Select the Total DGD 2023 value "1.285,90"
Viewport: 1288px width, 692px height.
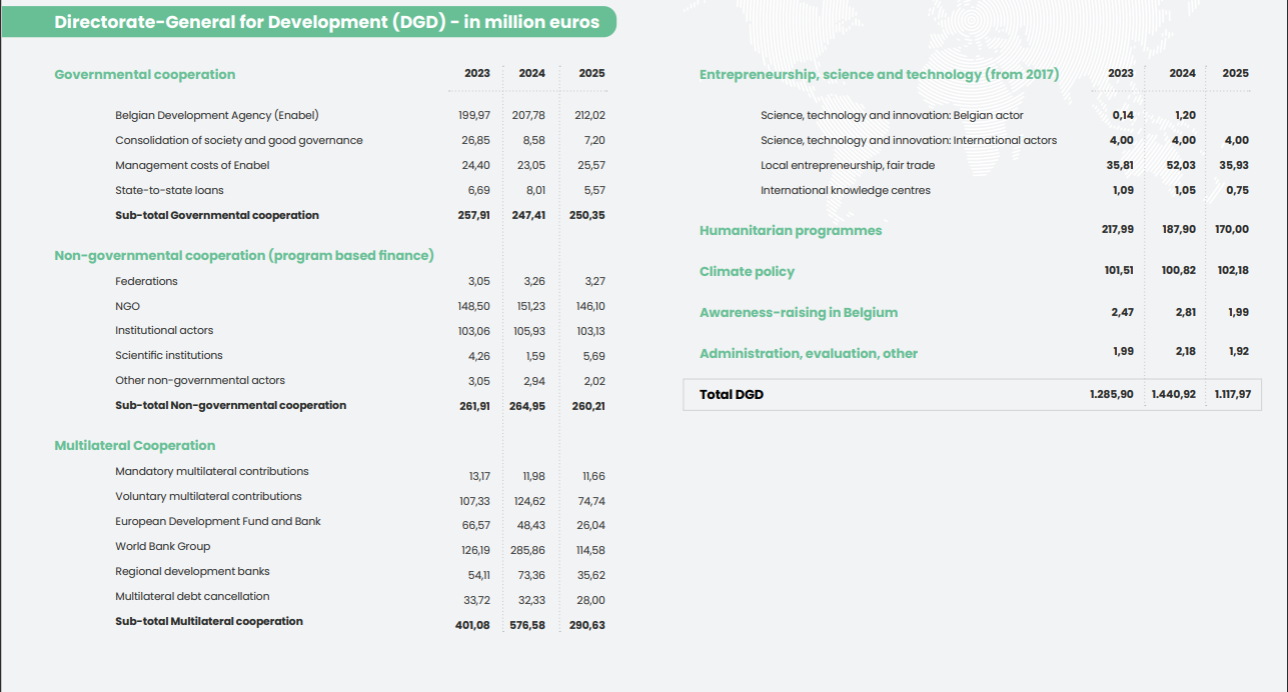click(x=1112, y=394)
